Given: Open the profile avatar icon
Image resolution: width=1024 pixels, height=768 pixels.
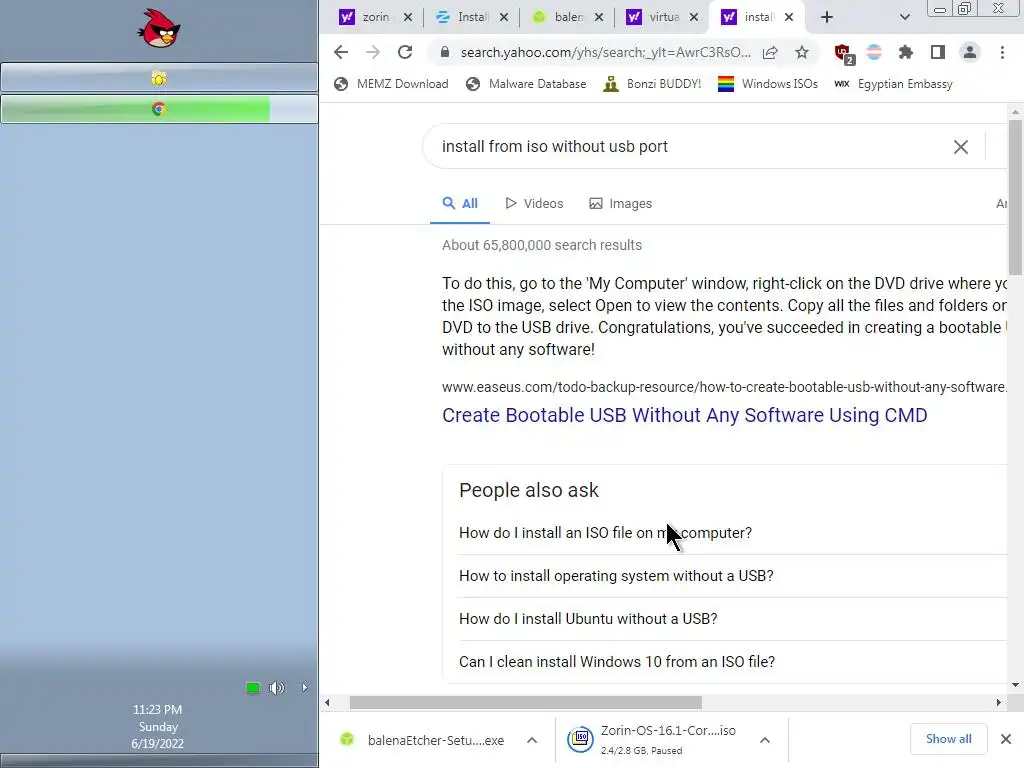Looking at the screenshot, I should click(970, 52).
